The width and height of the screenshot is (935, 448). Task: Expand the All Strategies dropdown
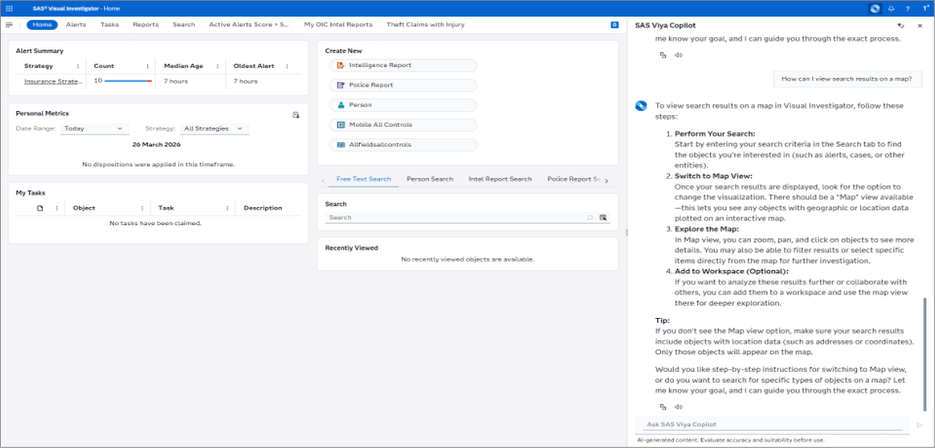point(215,129)
